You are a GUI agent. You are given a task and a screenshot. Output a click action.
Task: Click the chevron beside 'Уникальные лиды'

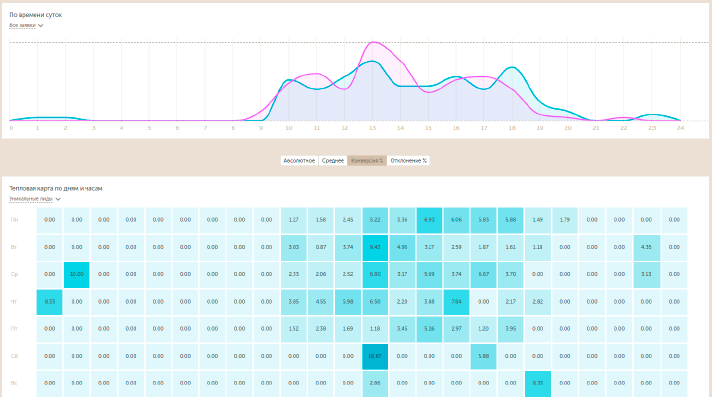[x=58, y=199]
